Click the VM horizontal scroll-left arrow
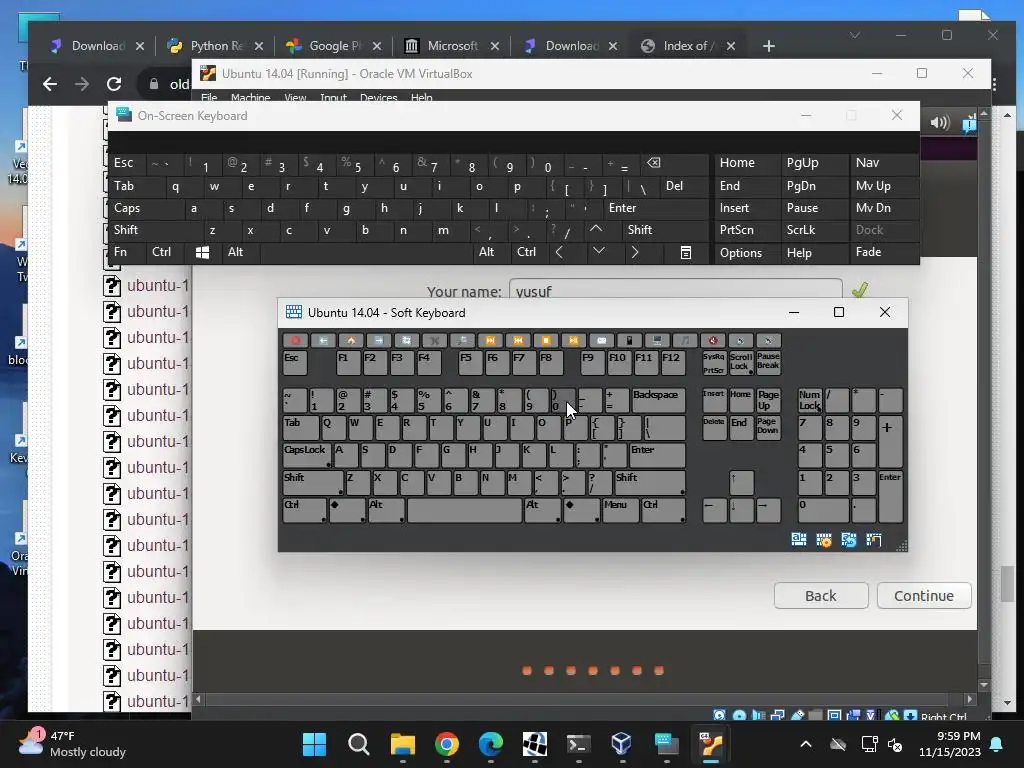This screenshot has height=768, width=1024. (x=199, y=699)
